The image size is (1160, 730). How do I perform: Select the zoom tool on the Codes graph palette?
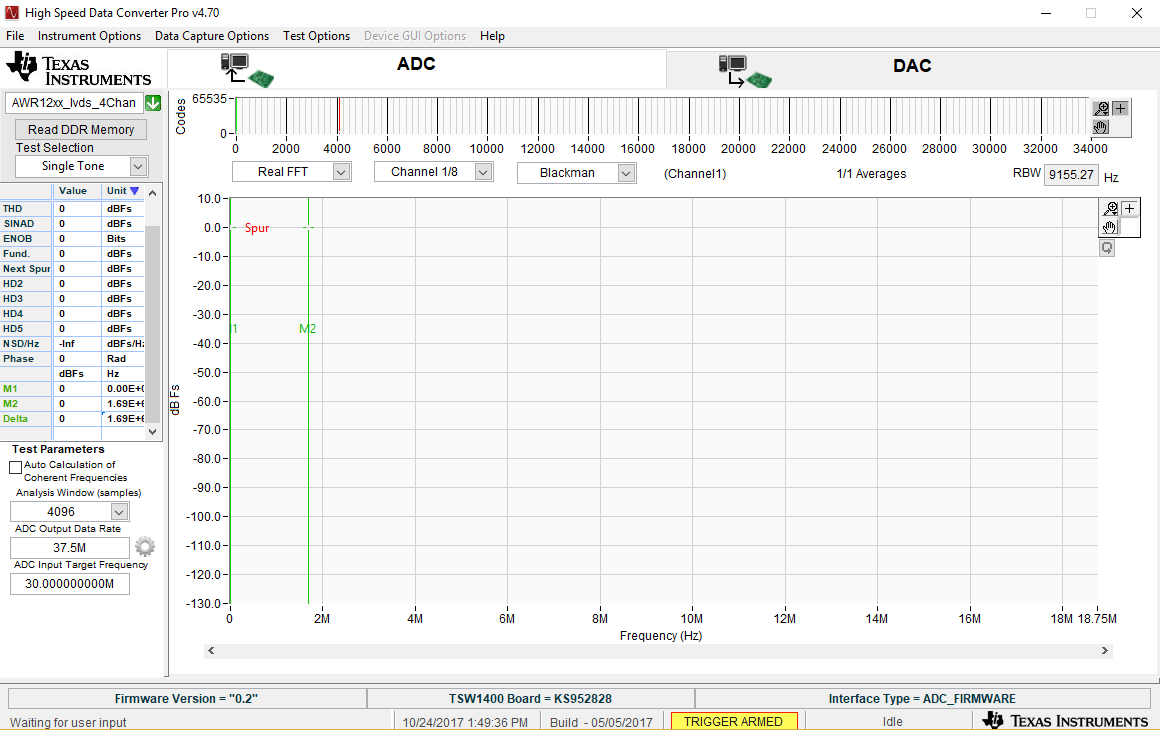click(1102, 109)
